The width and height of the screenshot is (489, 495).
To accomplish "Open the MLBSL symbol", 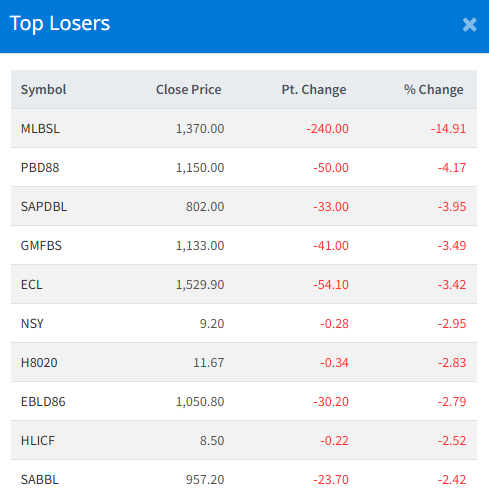I will pos(40,128).
